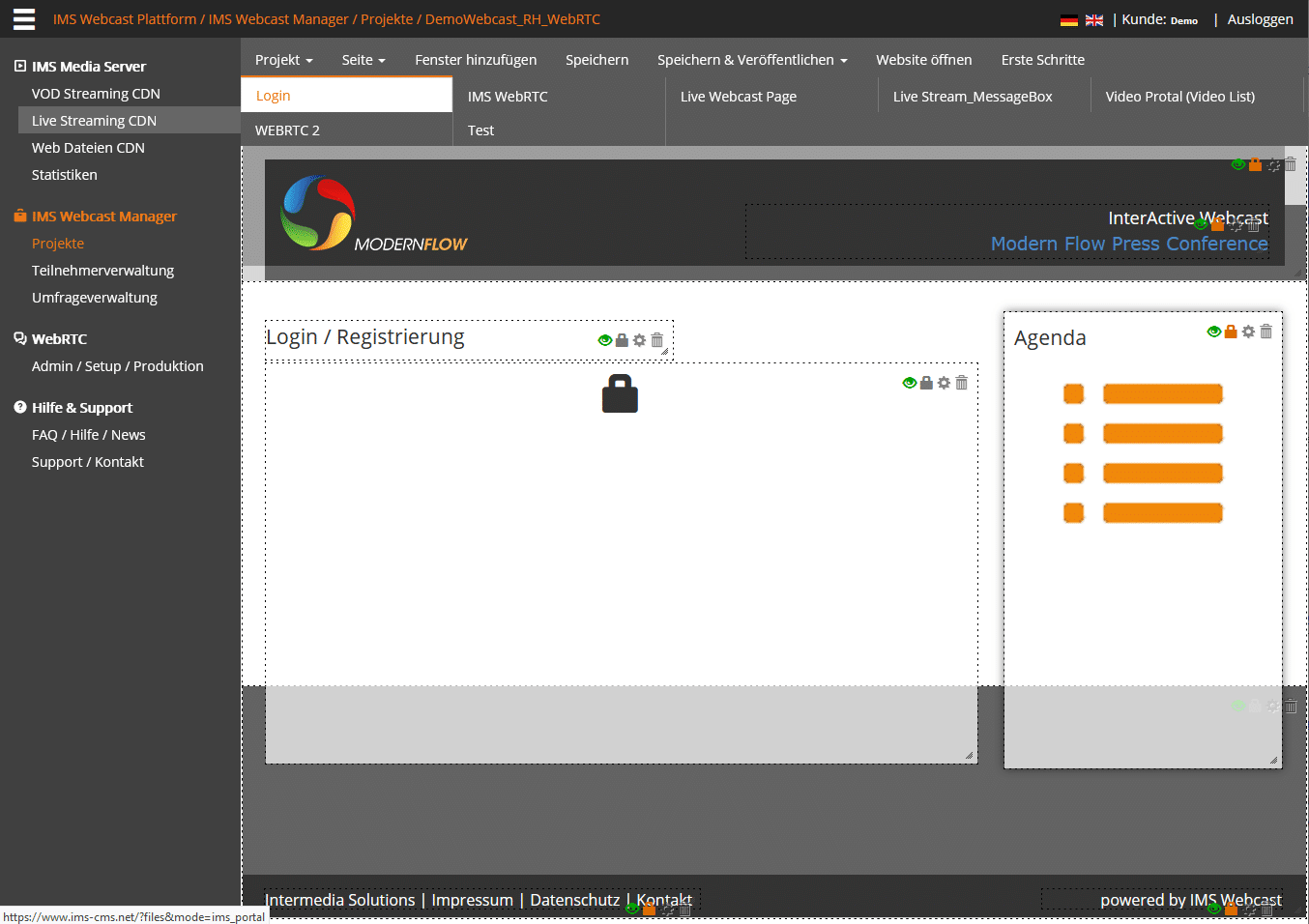Screen dimensions: 1309x924
Task: Click the trash icon of Login / Registrierung heading
Action: 656,340
